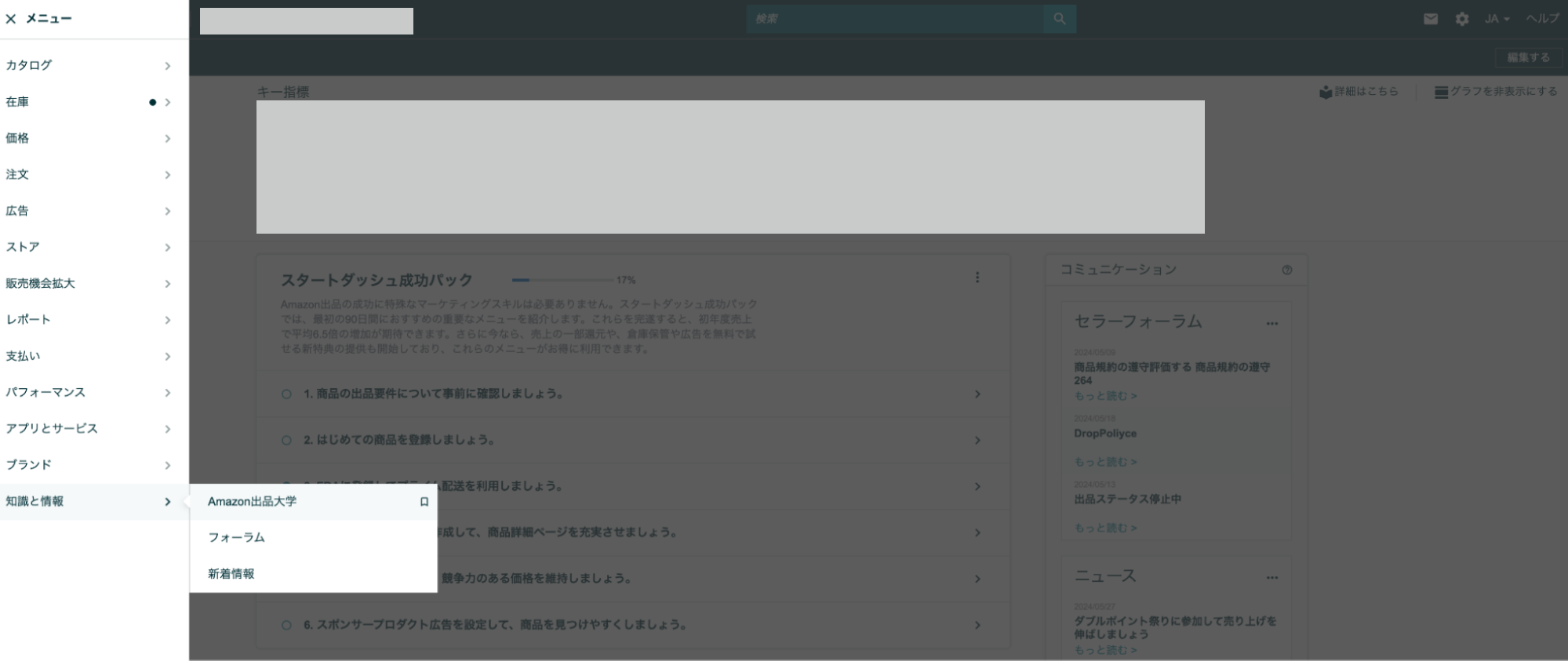1568x661 pixels.
Task: Expand the アプリとサービス submenu chevron
Action: (x=167, y=429)
